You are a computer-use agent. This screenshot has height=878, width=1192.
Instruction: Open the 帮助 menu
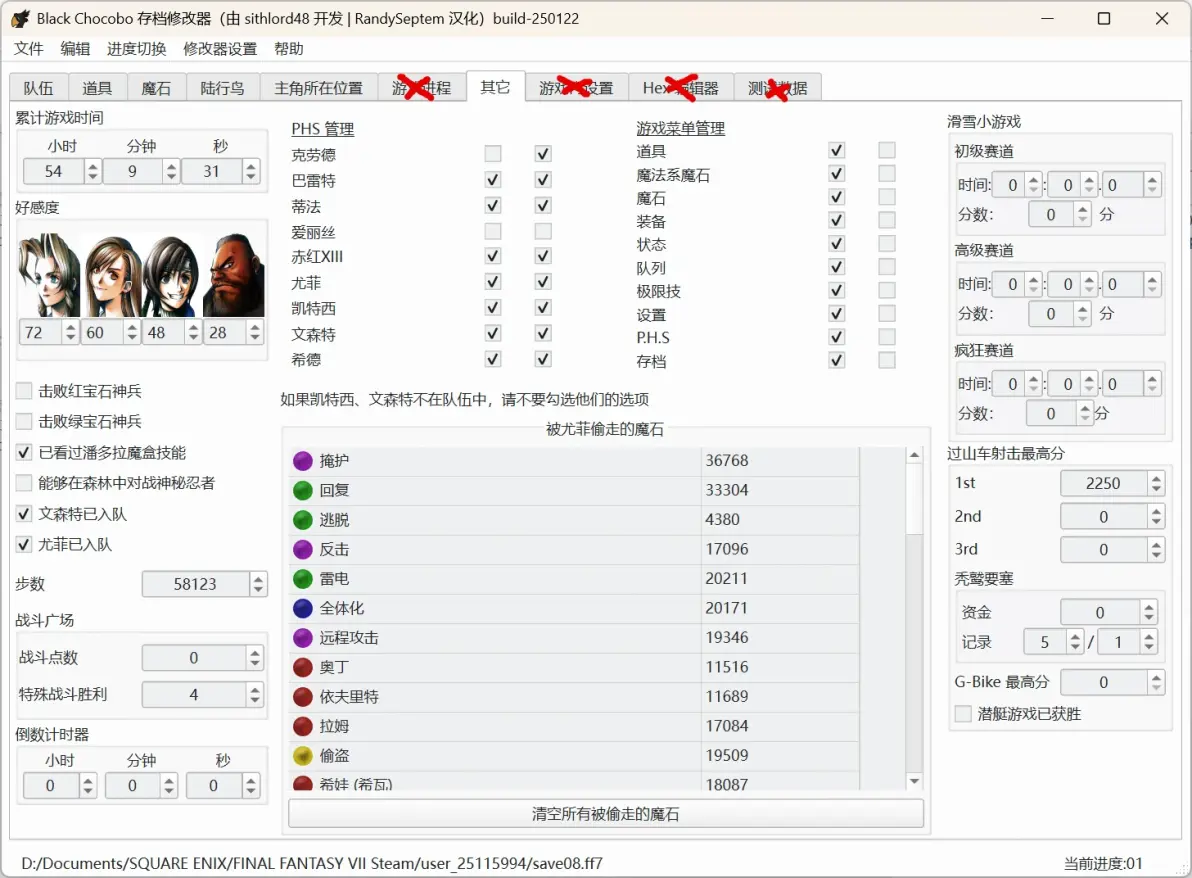[289, 49]
